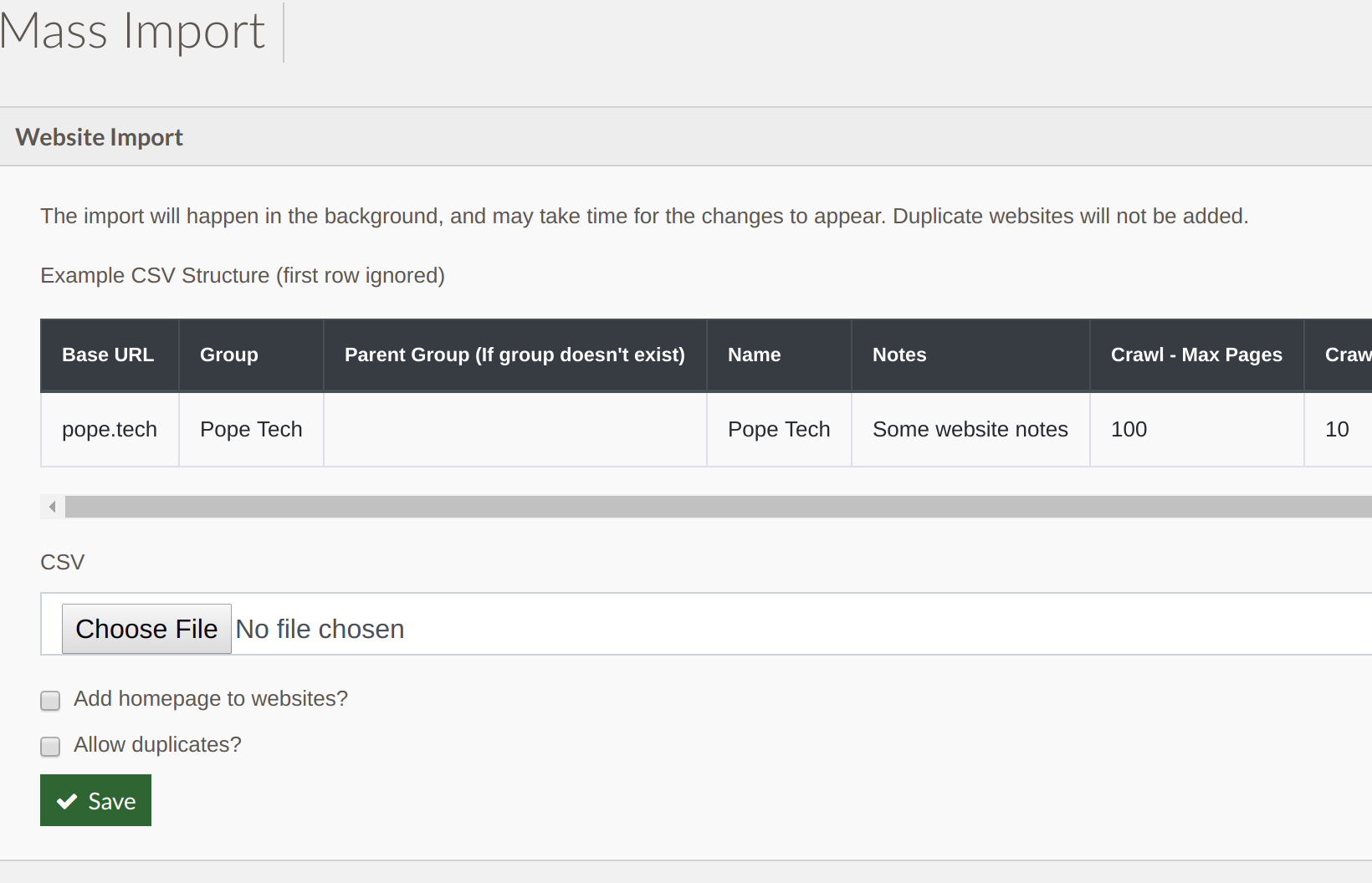Viewport: 1372px width, 883px height.
Task: Click the Example CSV Structure text
Action: (243, 275)
